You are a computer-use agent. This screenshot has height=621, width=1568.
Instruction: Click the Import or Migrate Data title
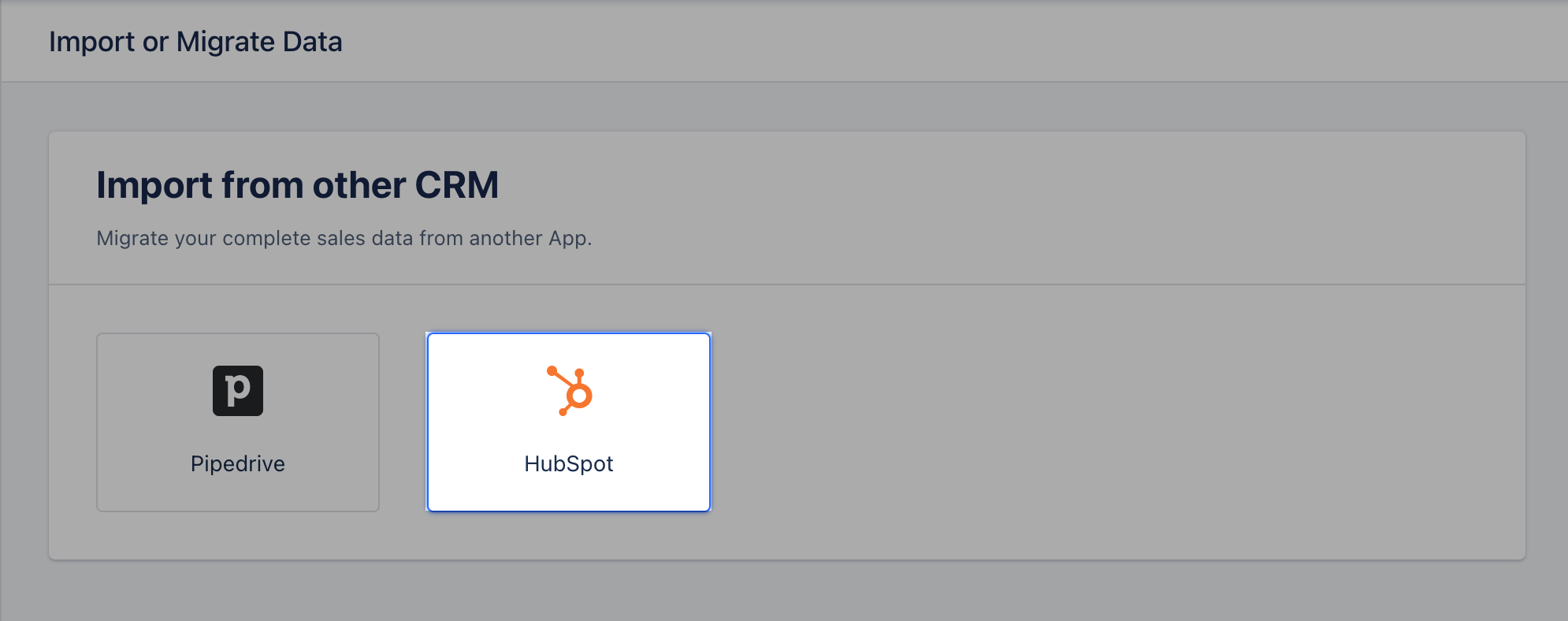(195, 42)
